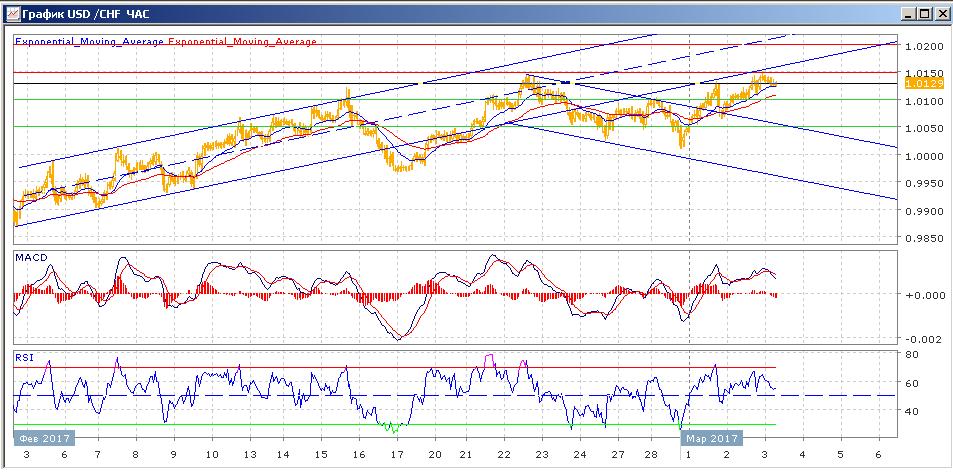This screenshot has width=953, height=474.
Task: Maximize the USD/CHF chart window
Action: tap(924, 14)
